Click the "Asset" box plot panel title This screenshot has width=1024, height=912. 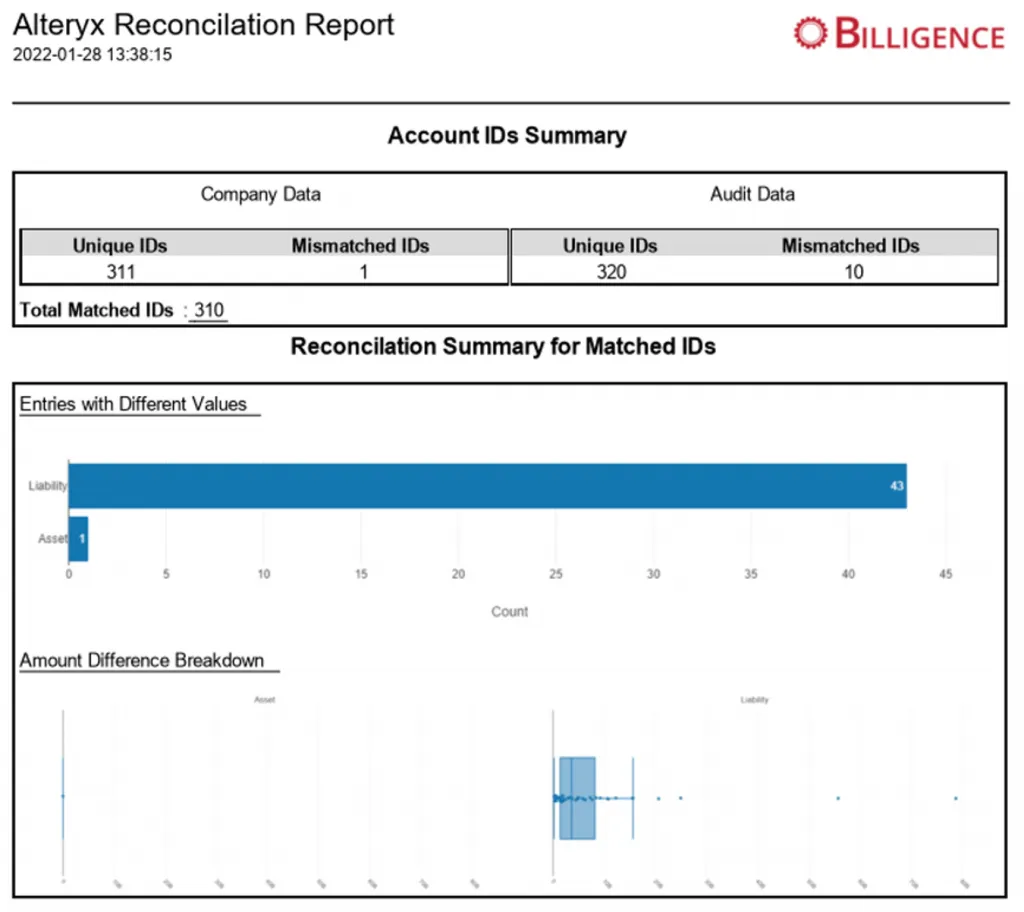tap(264, 700)
